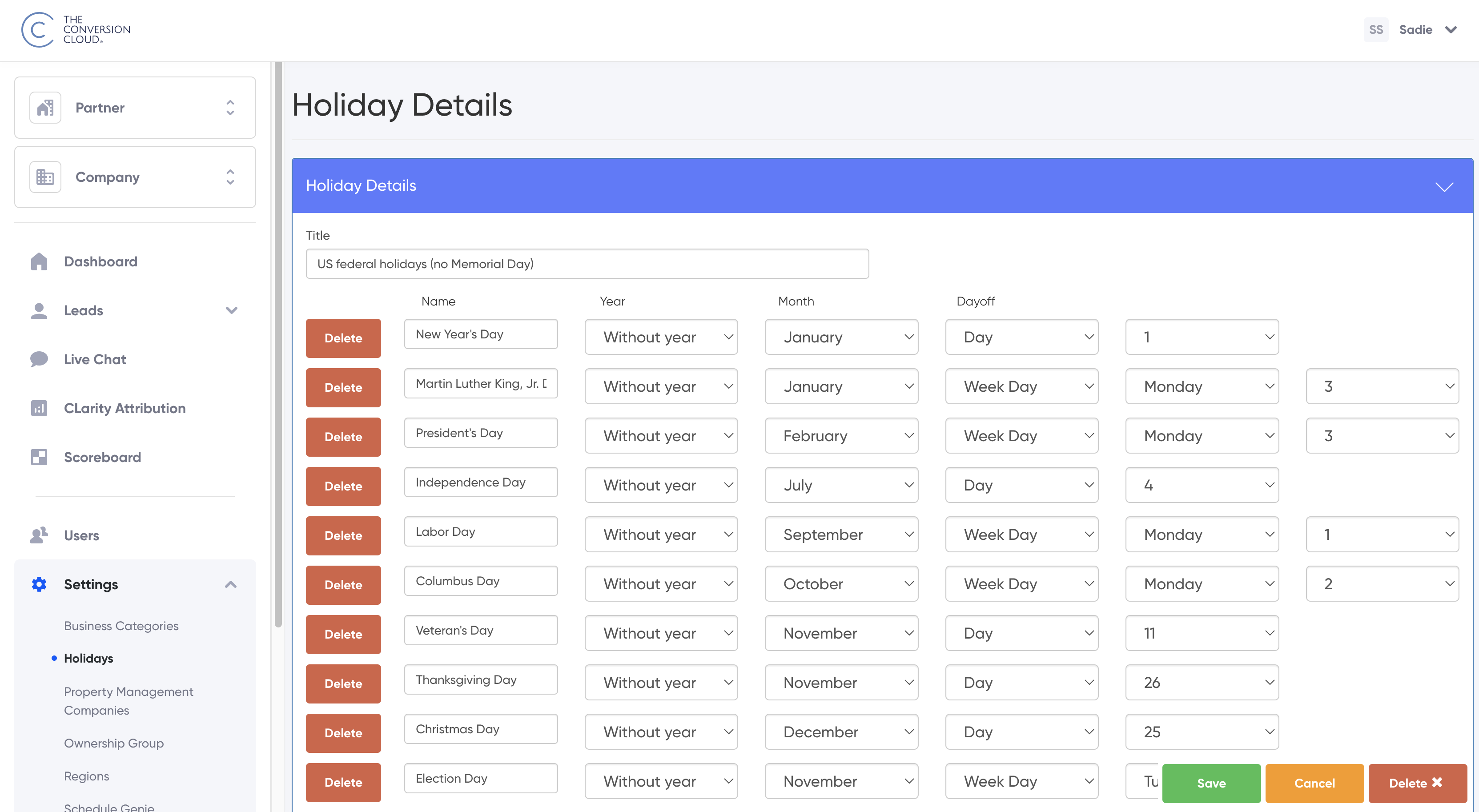Click the Partner building icon
The image size is (1479, 812).
point(45,107)
